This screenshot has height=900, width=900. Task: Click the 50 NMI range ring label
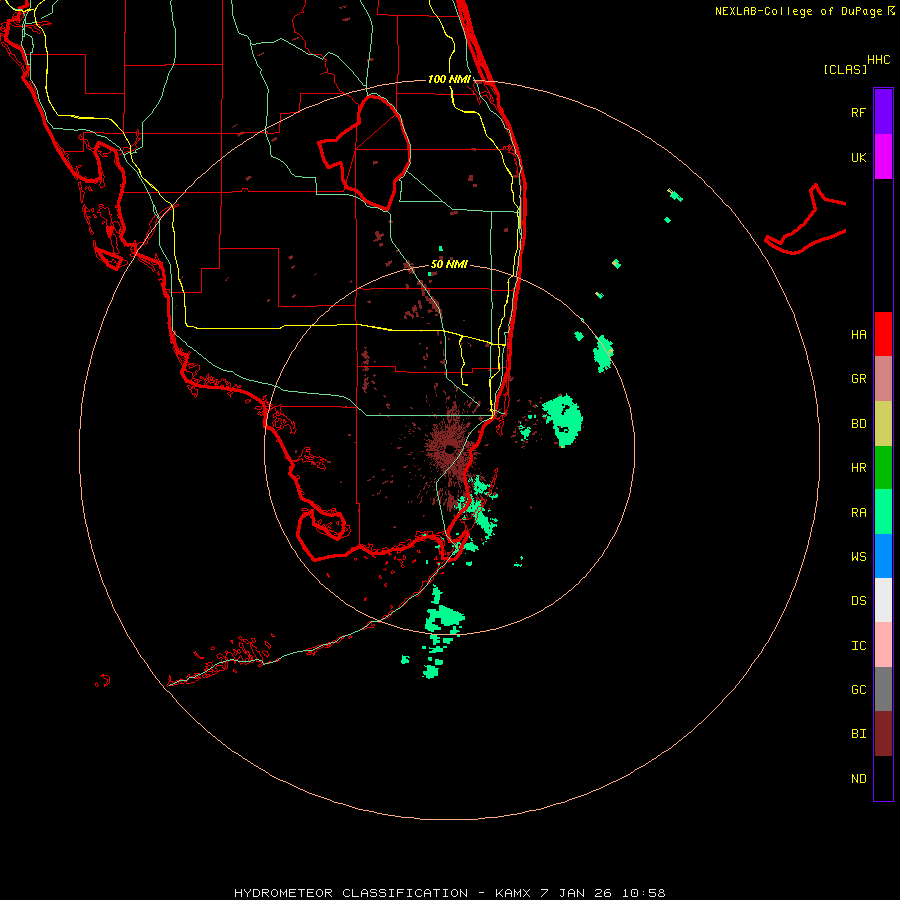[449, 264]
